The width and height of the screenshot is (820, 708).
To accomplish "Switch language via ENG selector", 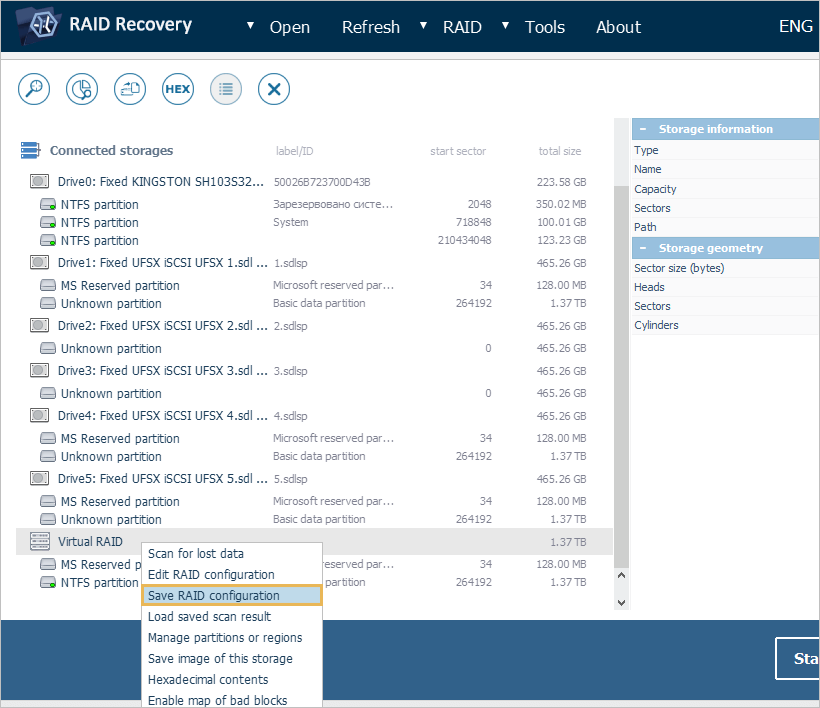I will 795,27.
